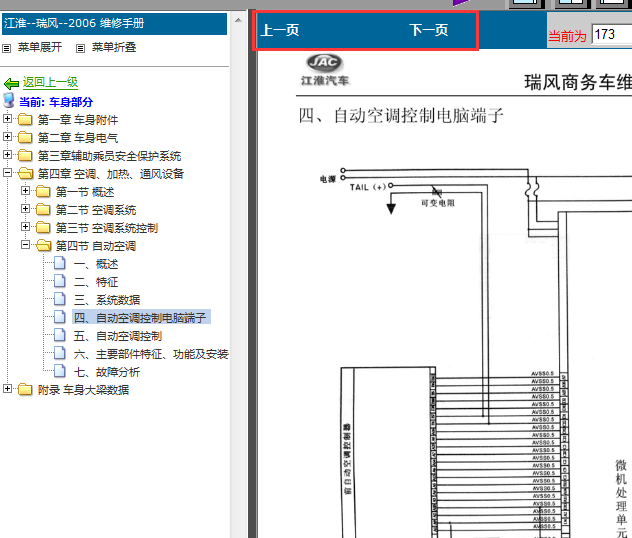
Task: Click the 当前: 车身部分 computer icon
Action: coord(8,101)
